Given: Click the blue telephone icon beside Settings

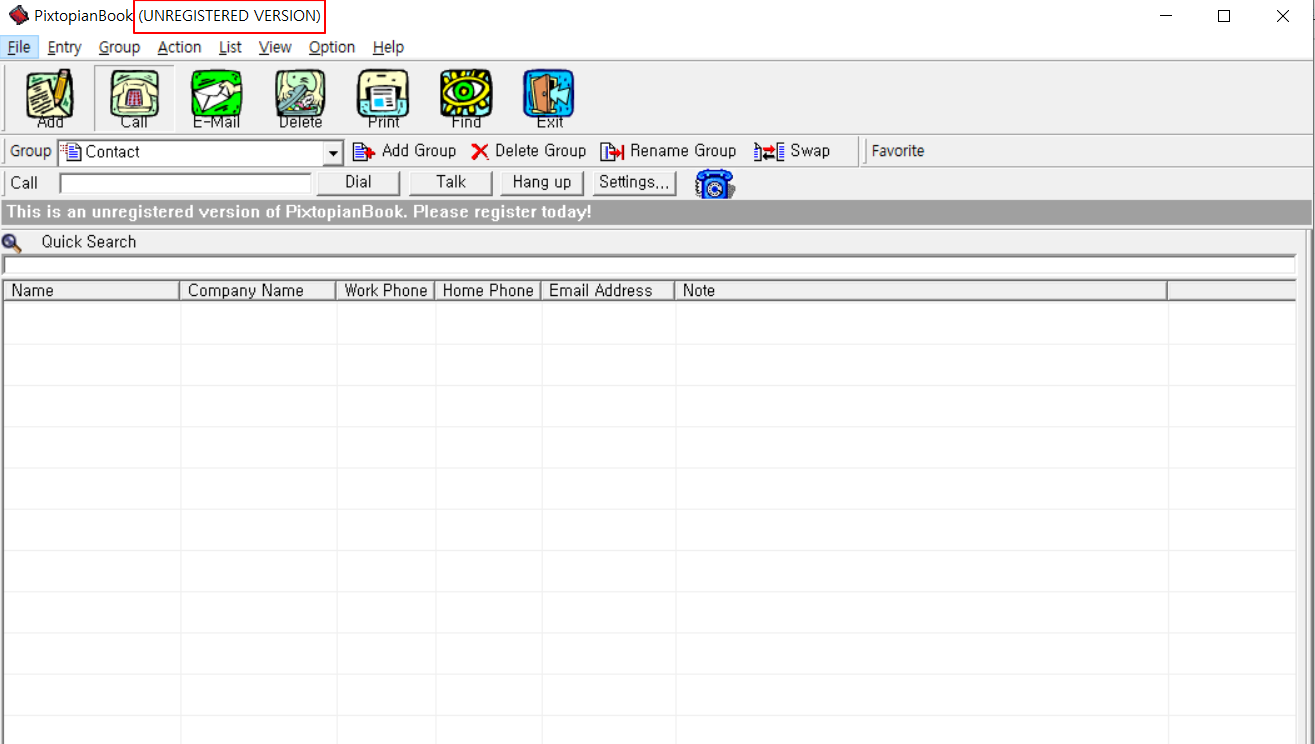Looking at the screenshot, I should tap(714, 183).
